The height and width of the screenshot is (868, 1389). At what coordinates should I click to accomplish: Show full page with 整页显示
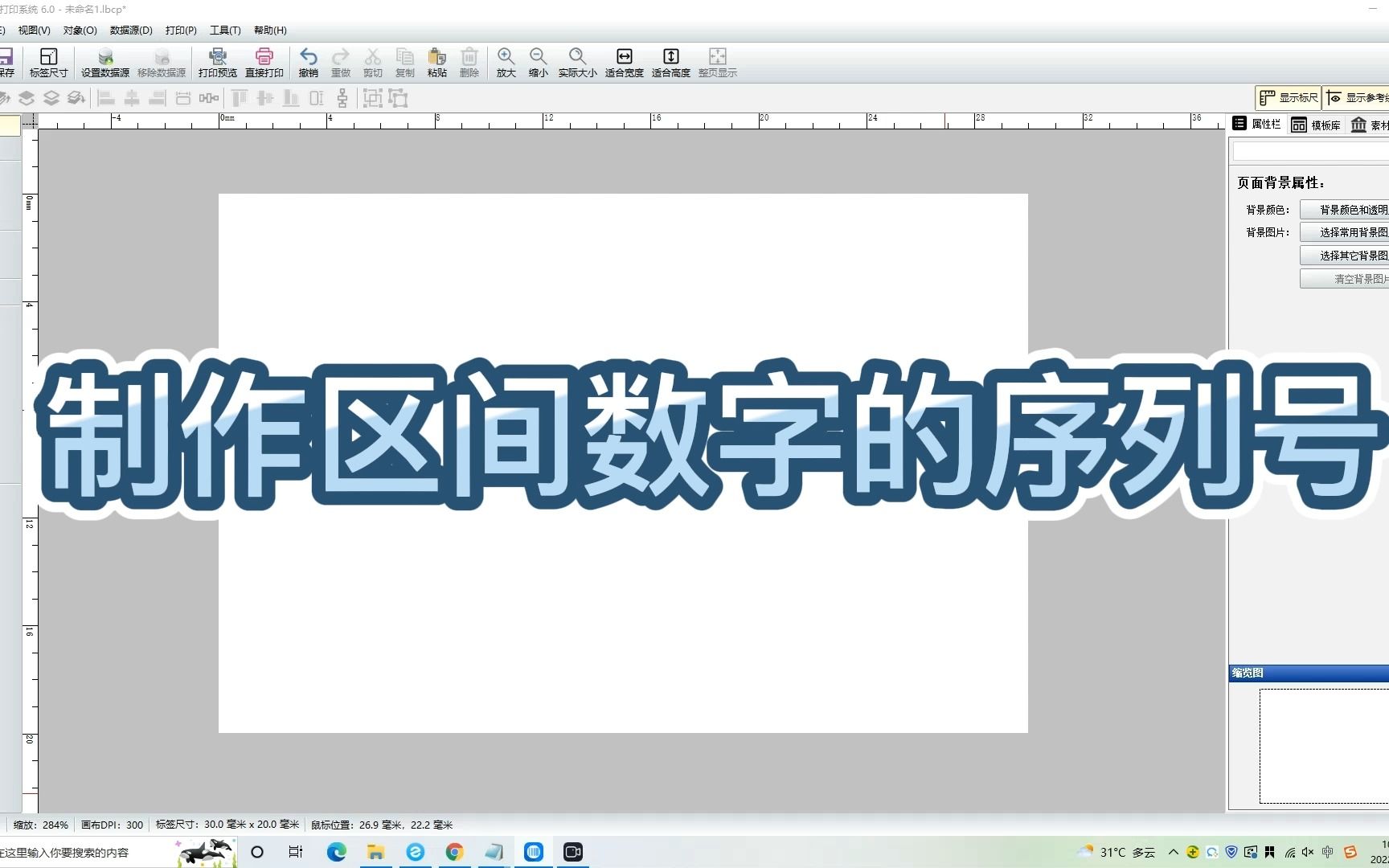[718, 62]
